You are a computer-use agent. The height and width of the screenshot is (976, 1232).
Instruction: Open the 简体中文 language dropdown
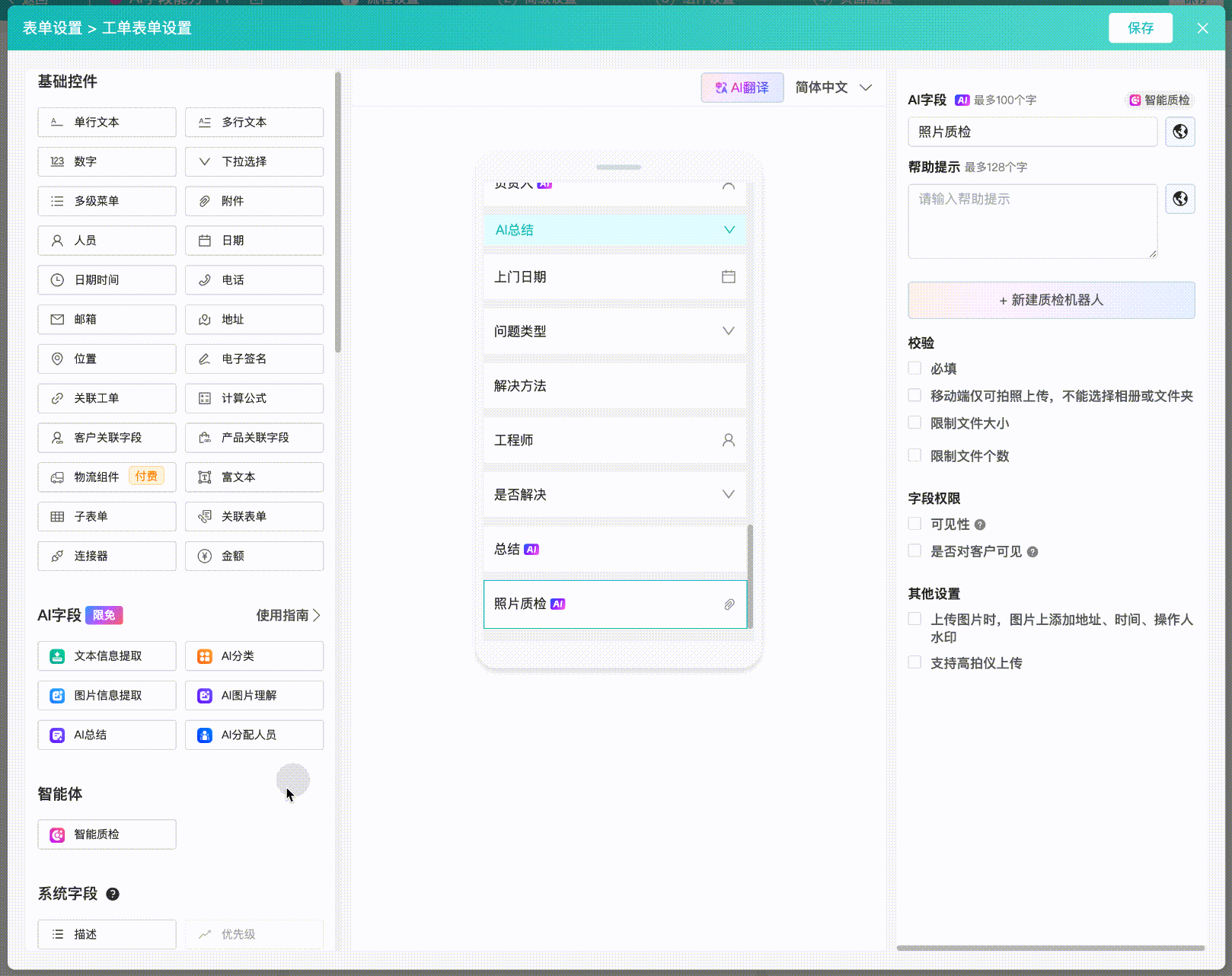tap(833, 88)
